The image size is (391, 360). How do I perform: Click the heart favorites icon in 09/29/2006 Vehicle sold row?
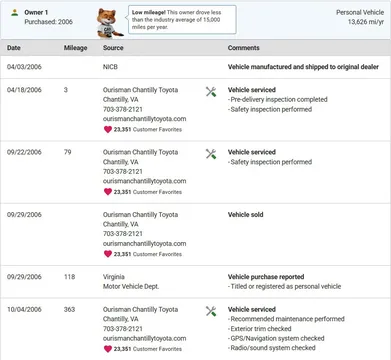pyautogui.click(x=108, y=254)
